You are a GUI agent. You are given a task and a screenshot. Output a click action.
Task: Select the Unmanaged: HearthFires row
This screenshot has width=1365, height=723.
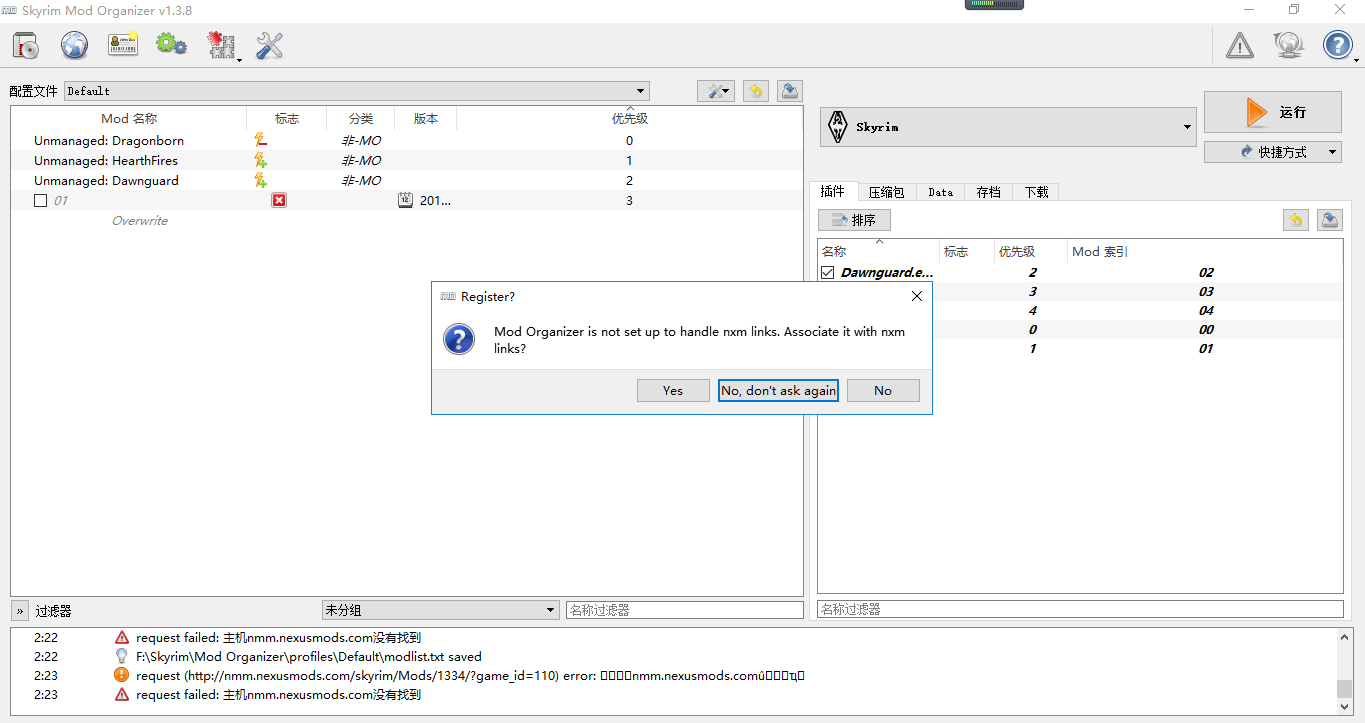407,160
